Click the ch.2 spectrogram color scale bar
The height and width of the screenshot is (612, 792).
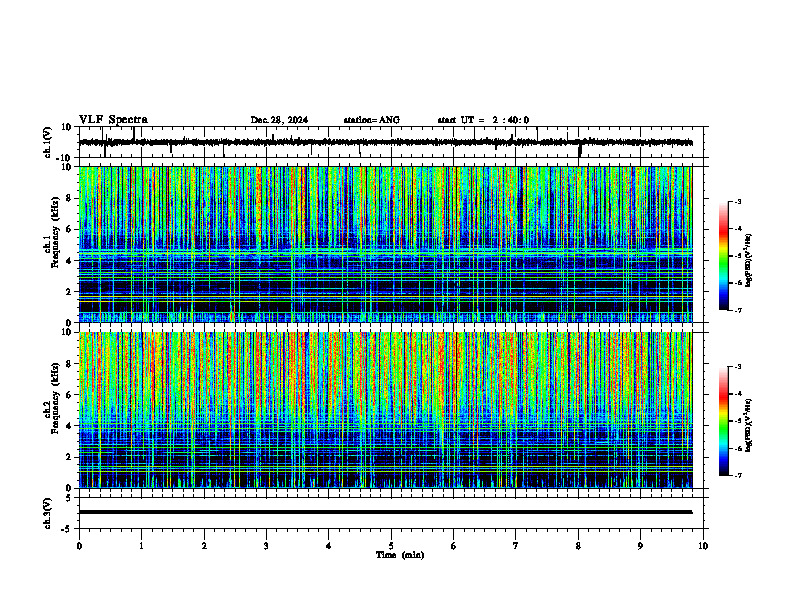(724, 421)
